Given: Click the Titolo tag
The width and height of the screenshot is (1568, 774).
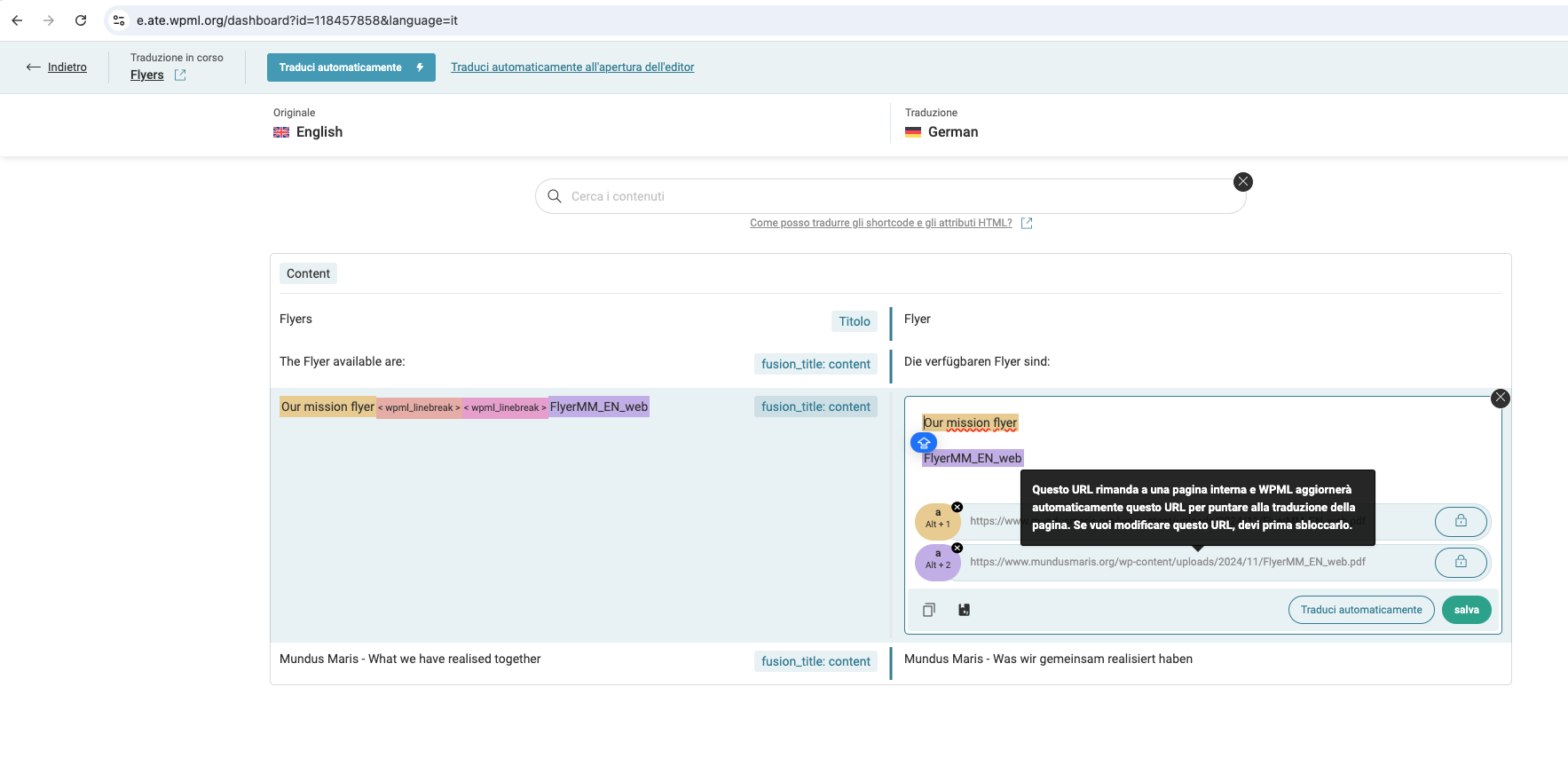Looking at the screenshot, I should point(855,321).
